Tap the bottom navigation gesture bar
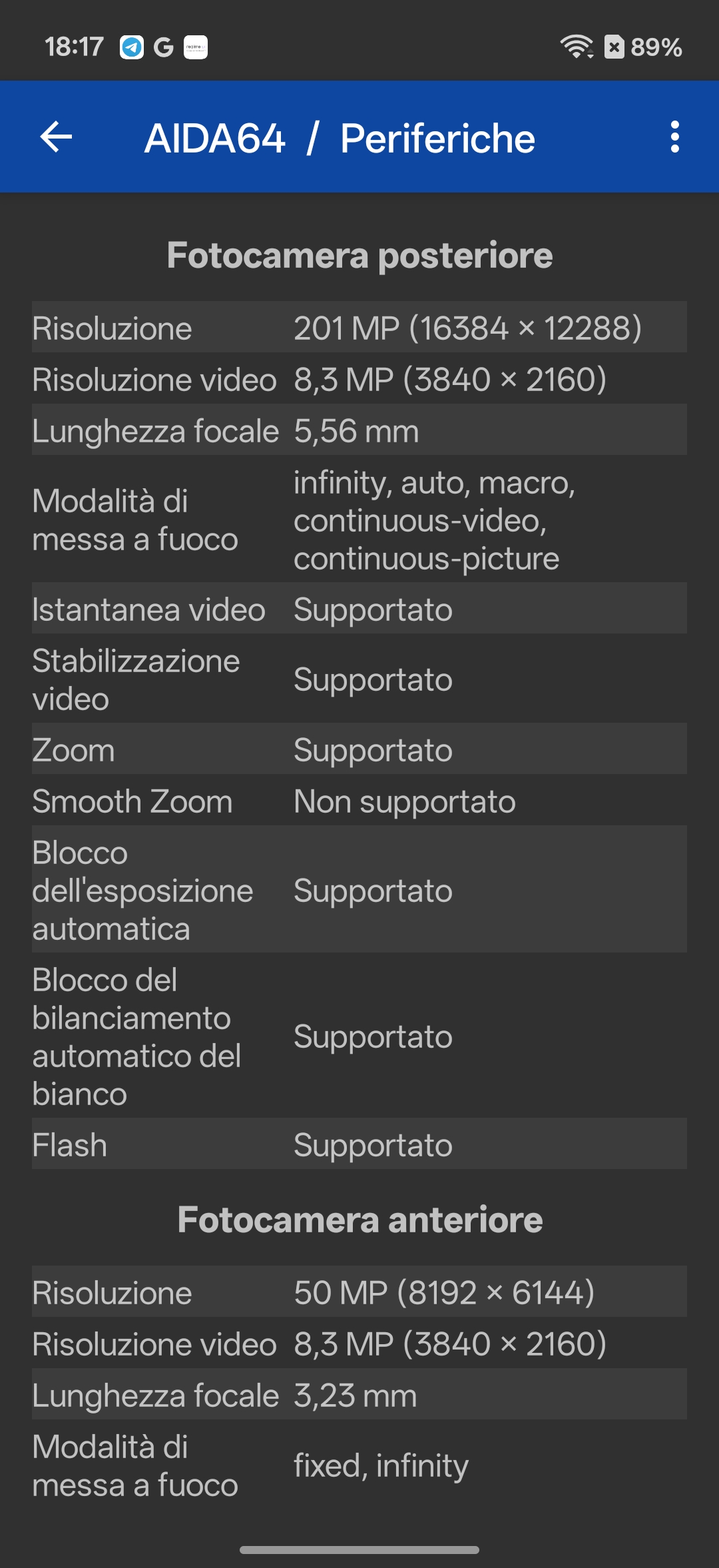Viewport: 719px width, 1568px height. click(x=359, y=1550)
